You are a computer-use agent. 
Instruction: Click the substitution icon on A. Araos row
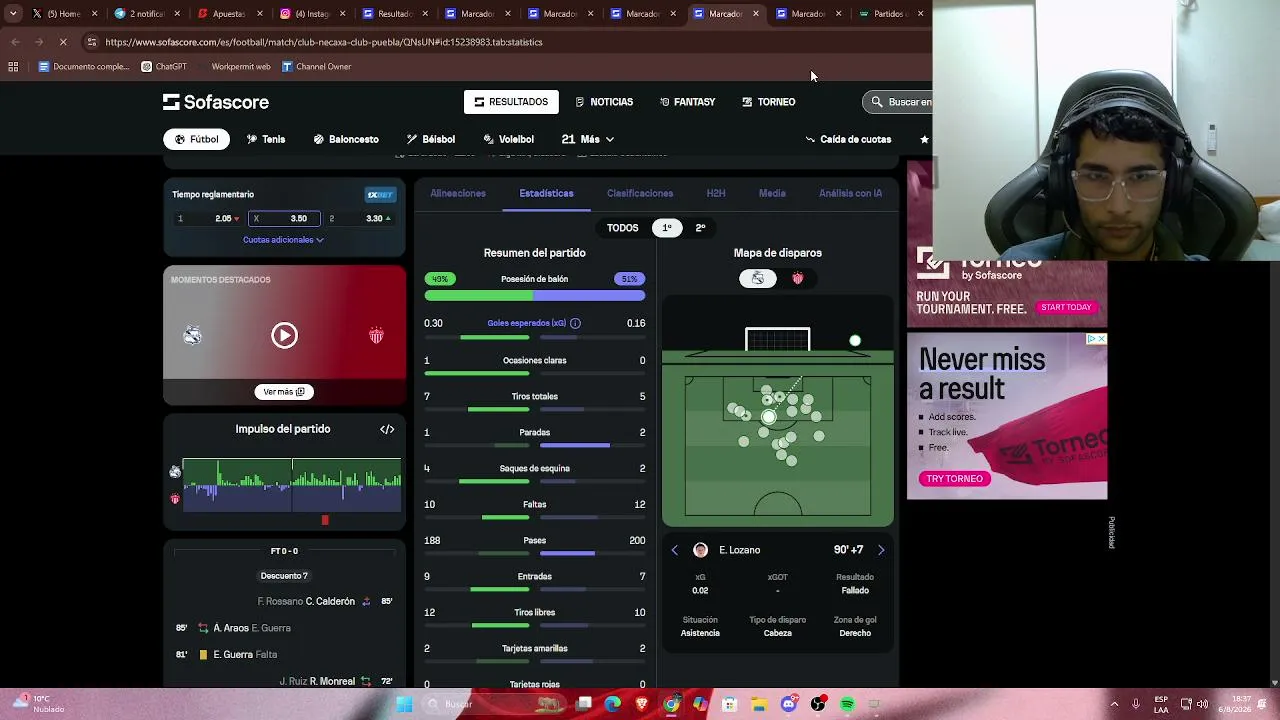pos(203,628)
